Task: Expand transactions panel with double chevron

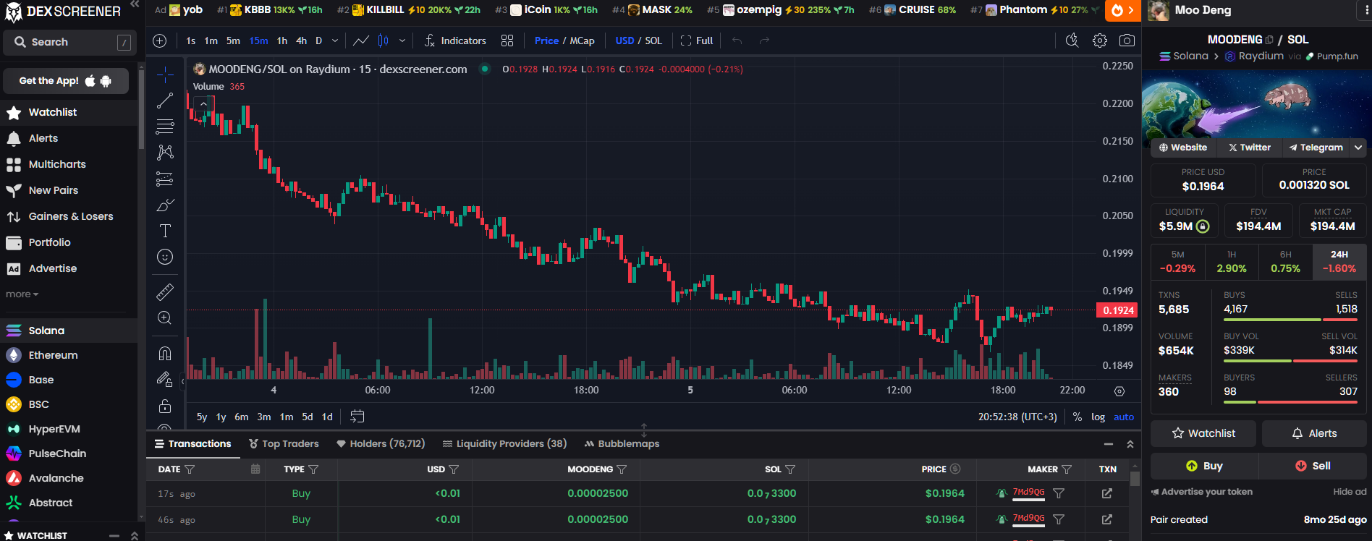Action: [1130, 444]
